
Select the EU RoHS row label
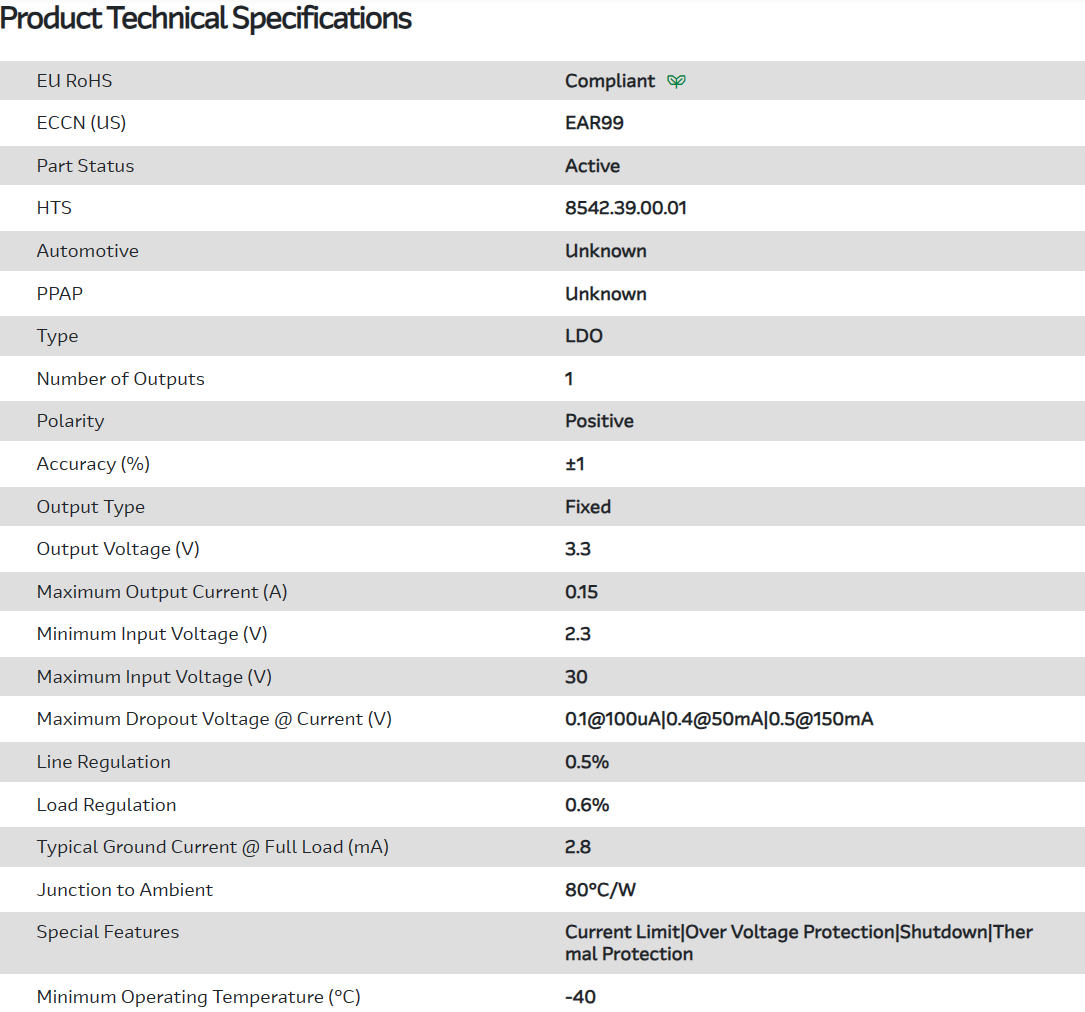point(75,81)
